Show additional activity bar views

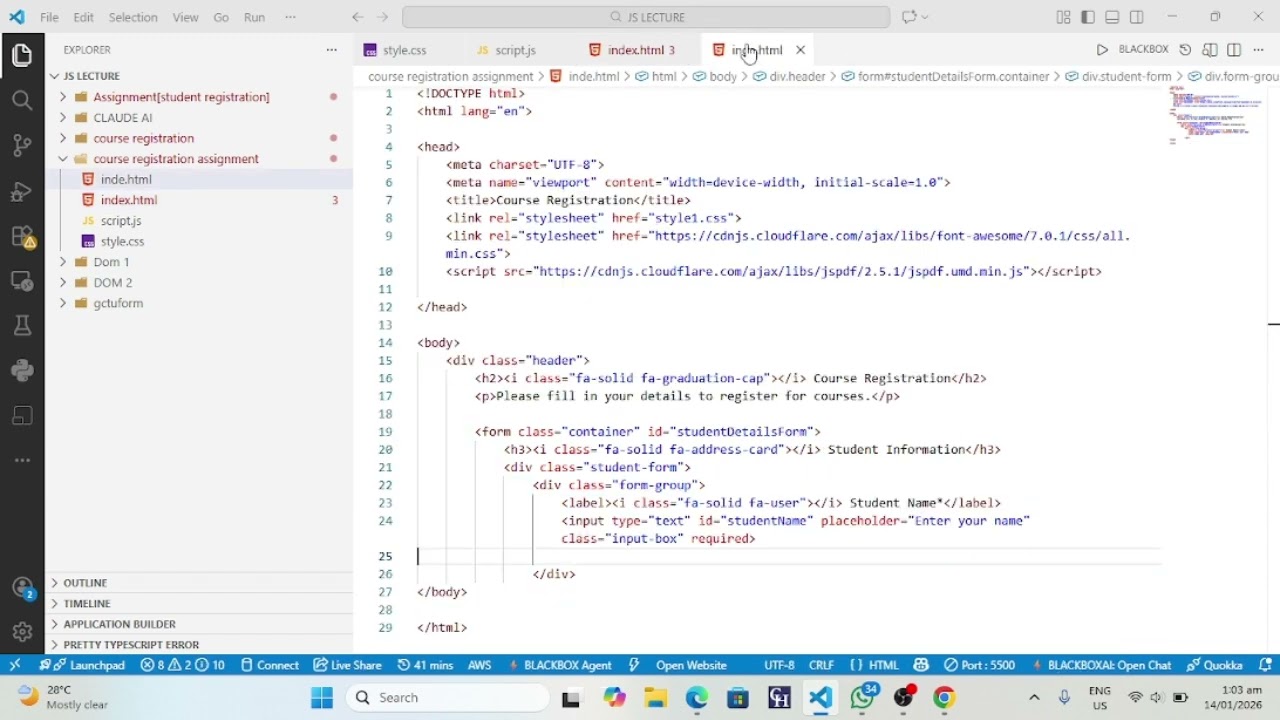pos(22,461)
